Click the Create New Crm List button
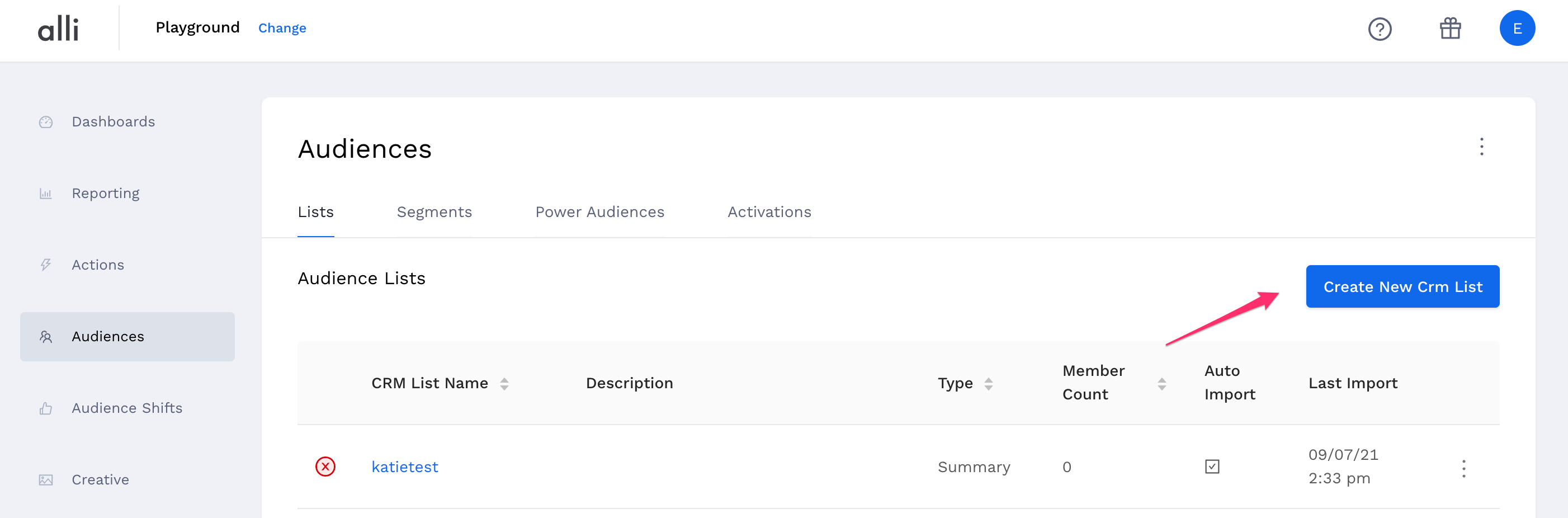The width and height of the screenshot is (1568, 518). [1402, 286]
